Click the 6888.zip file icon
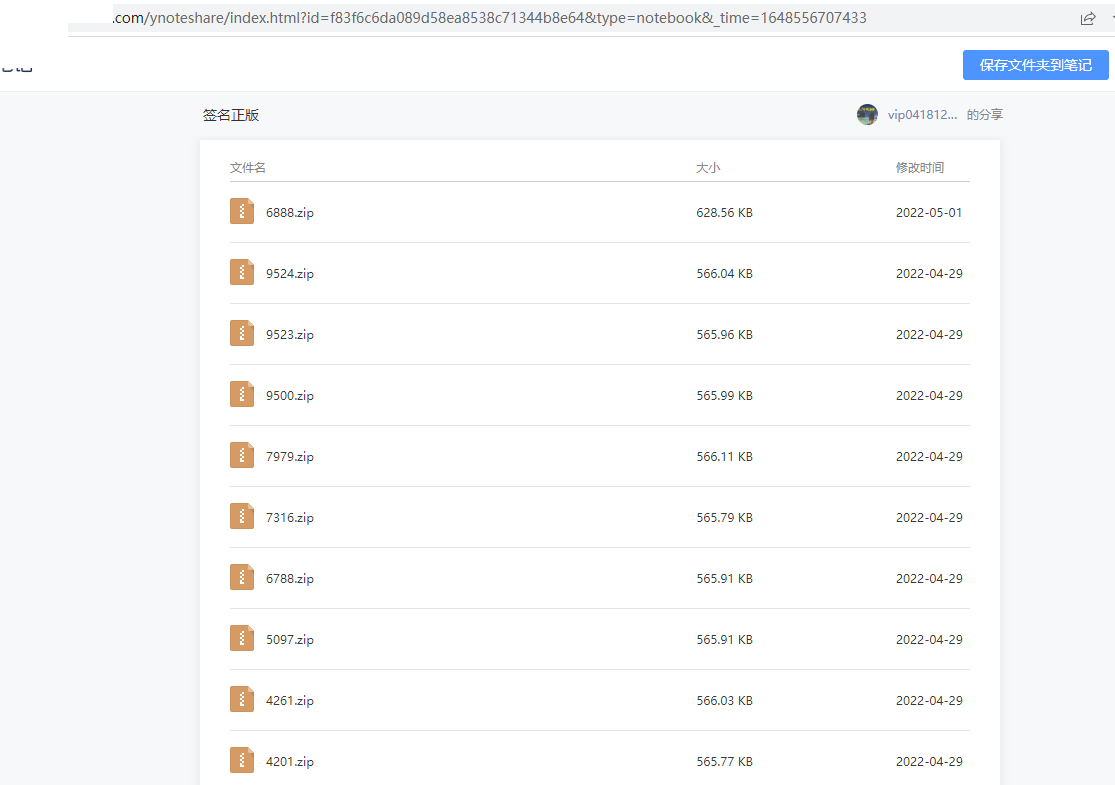Screen dimensions: 1115x785 coord(242,211)
